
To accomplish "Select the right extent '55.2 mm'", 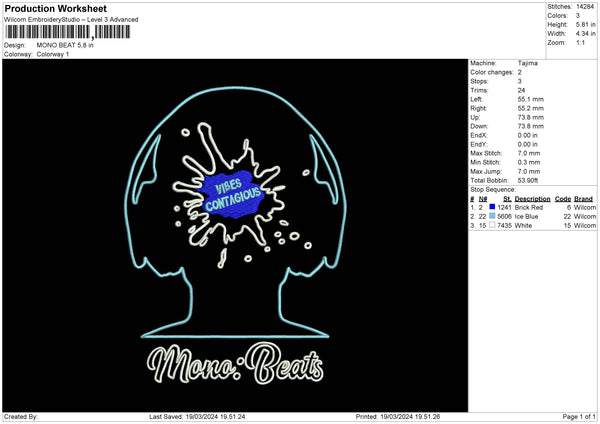I will pos(530,108).
